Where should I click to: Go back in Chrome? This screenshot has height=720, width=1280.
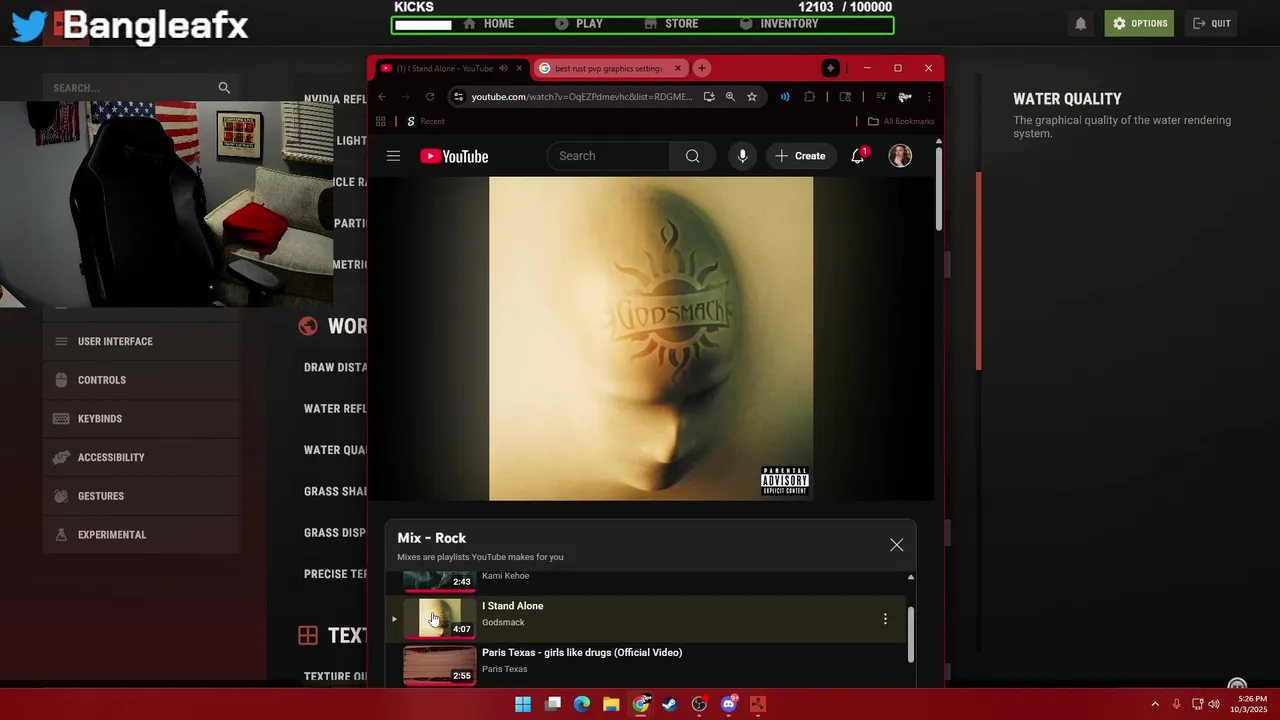382,97
